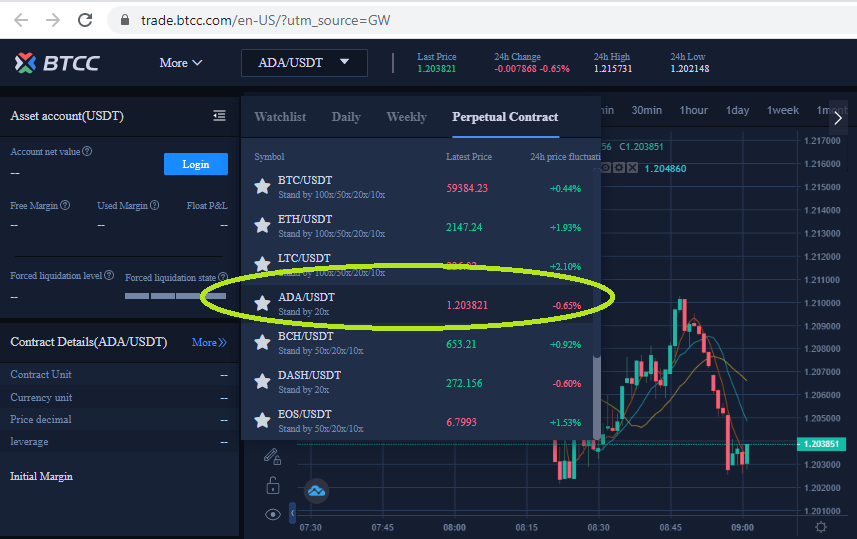Select the BCH/USDT contract row
Screen dimensions: 857x539
tap(418, 343)
